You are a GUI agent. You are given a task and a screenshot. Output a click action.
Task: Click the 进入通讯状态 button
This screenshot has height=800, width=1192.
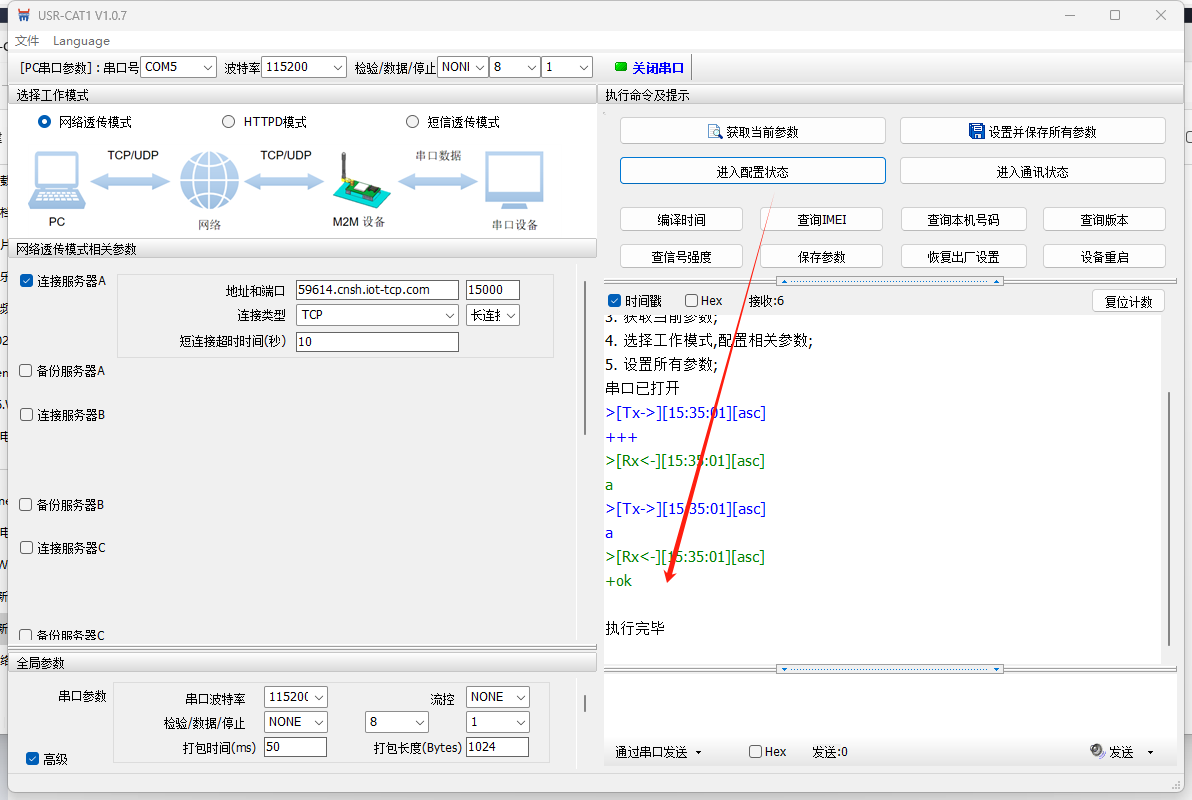pos(1032,172)
